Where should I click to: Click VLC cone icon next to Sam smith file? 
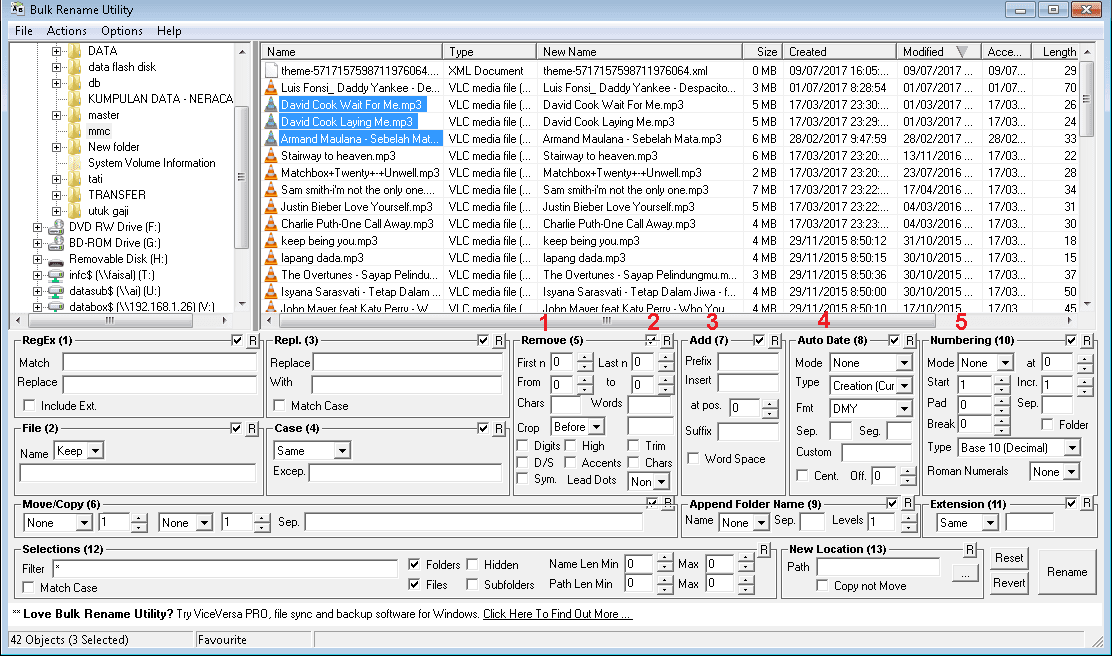[270, 189]
